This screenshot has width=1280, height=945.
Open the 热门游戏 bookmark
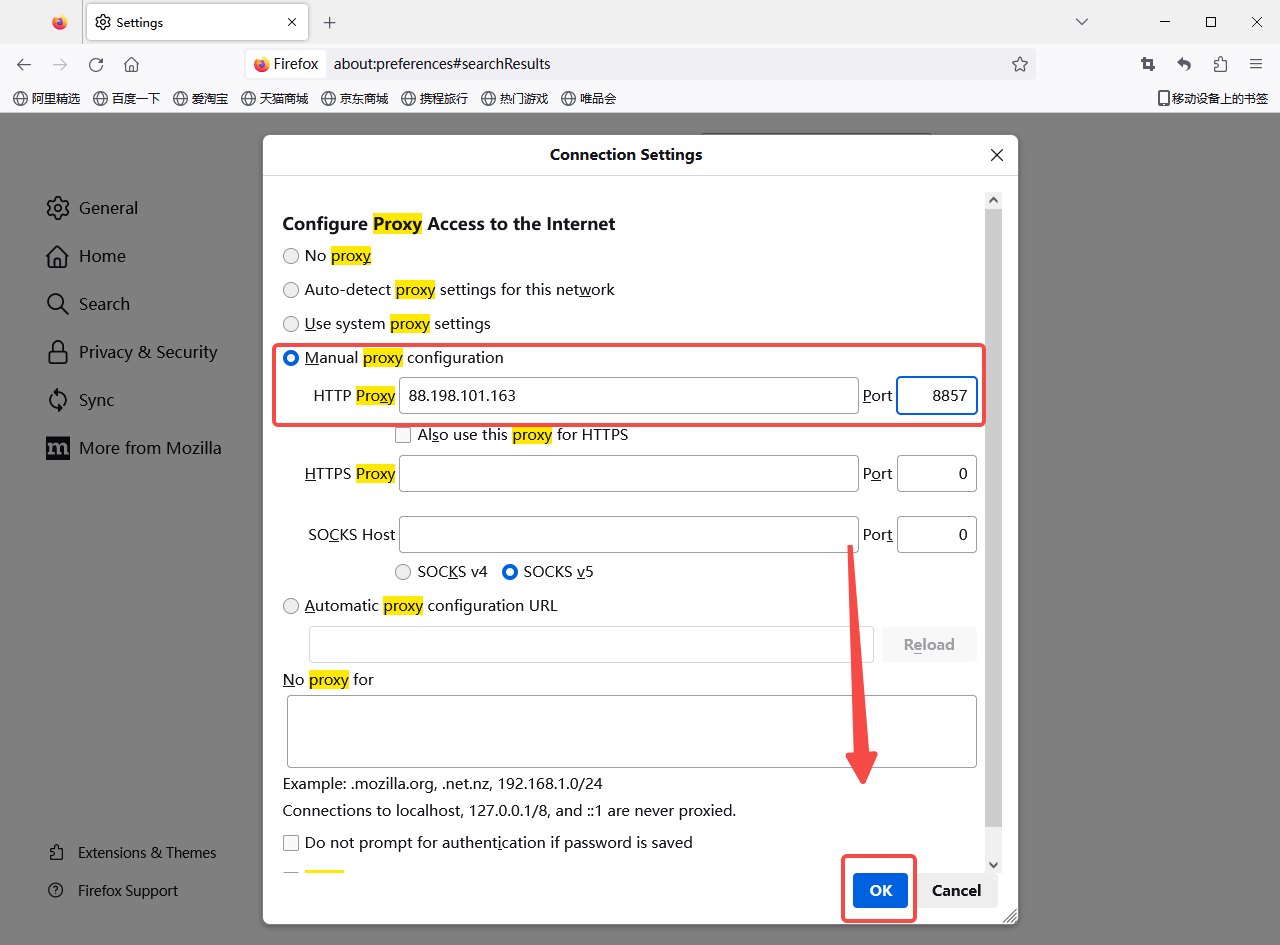(x=515, y=98)
